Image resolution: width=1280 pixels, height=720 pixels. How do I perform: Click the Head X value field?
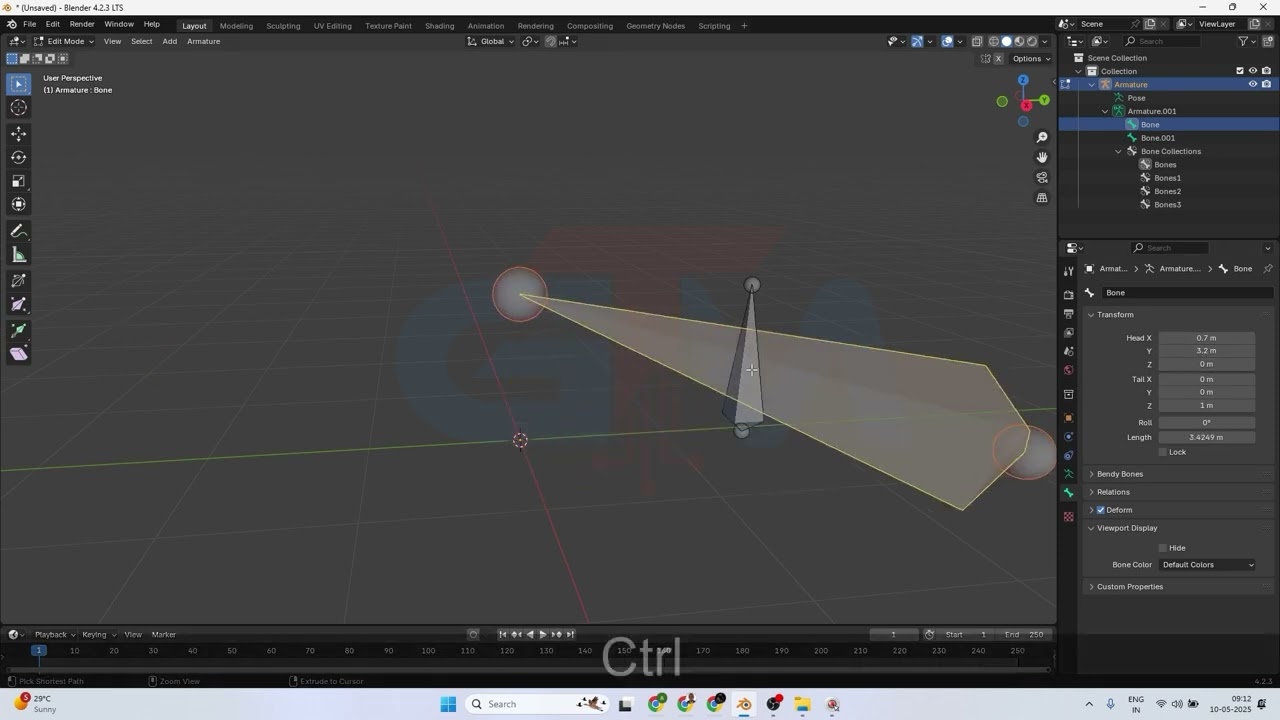click(x=1207, y=338)
